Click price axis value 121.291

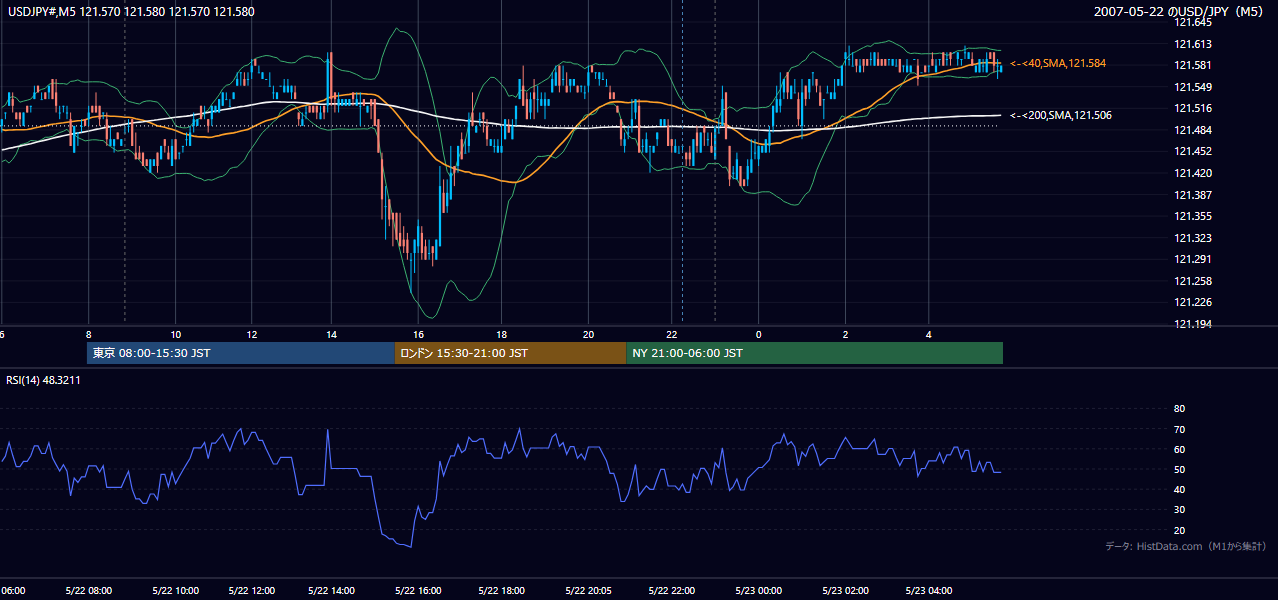tap(1194, 260)
